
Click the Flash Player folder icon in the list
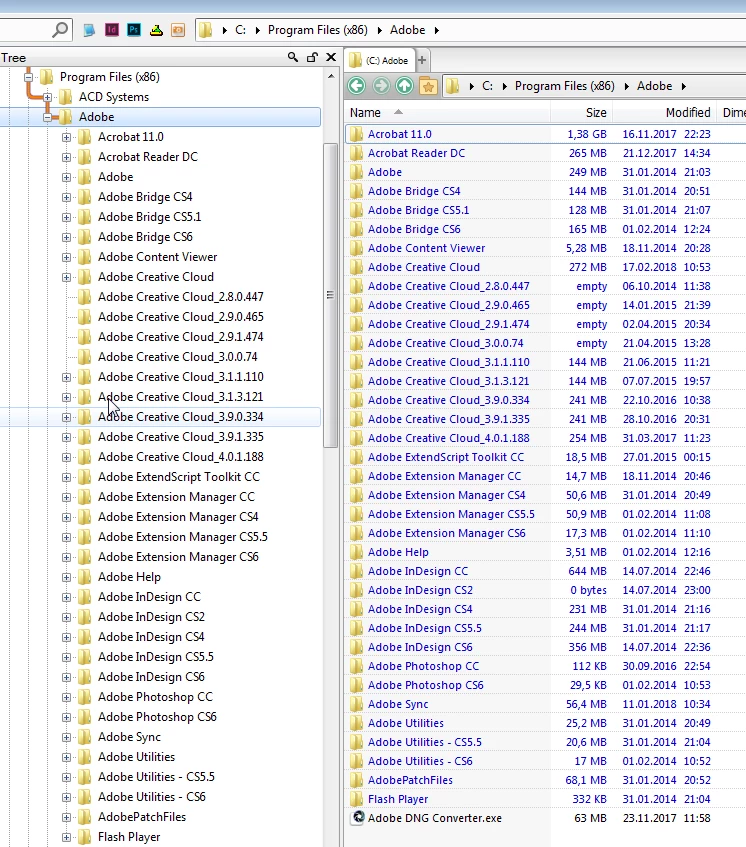click(x=356, y=798)
